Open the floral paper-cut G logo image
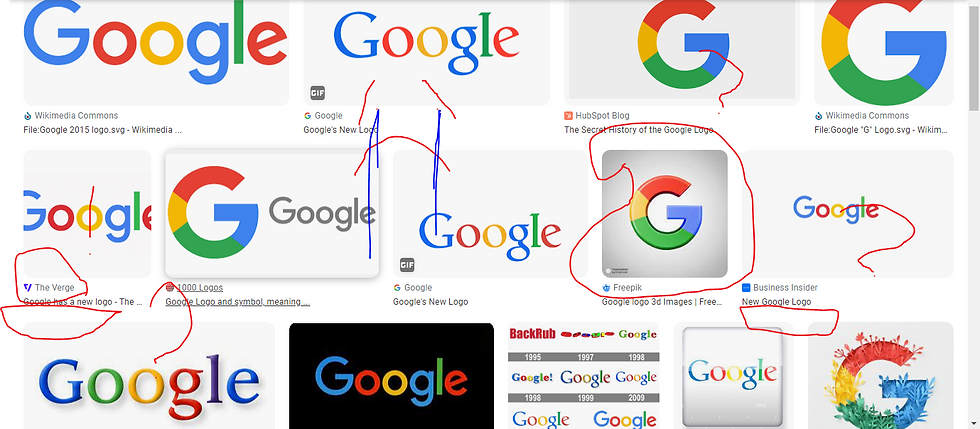This screenshot has width=980, height=429. point(881,376)
